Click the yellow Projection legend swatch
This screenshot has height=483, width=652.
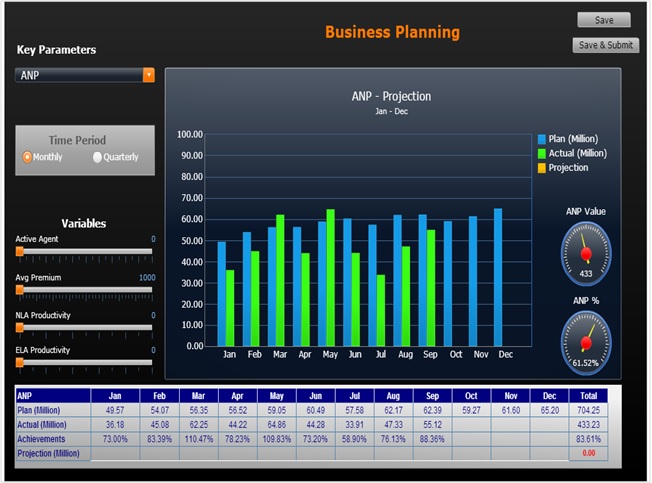tap(542, 168)
